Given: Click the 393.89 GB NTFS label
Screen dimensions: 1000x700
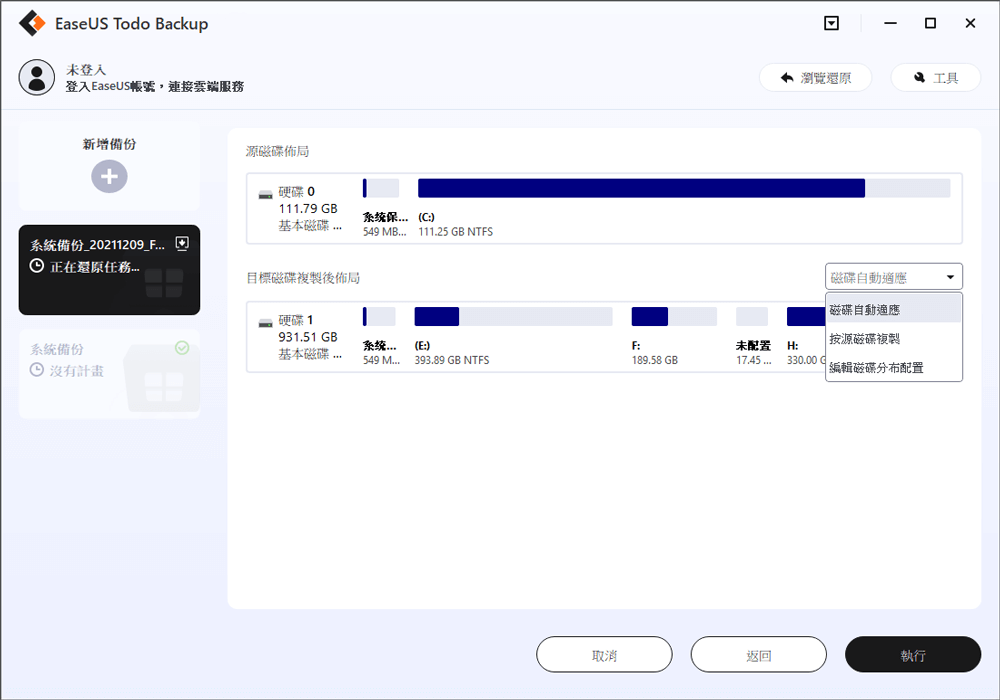Looking at the screenshot, I should coord(452,360).
